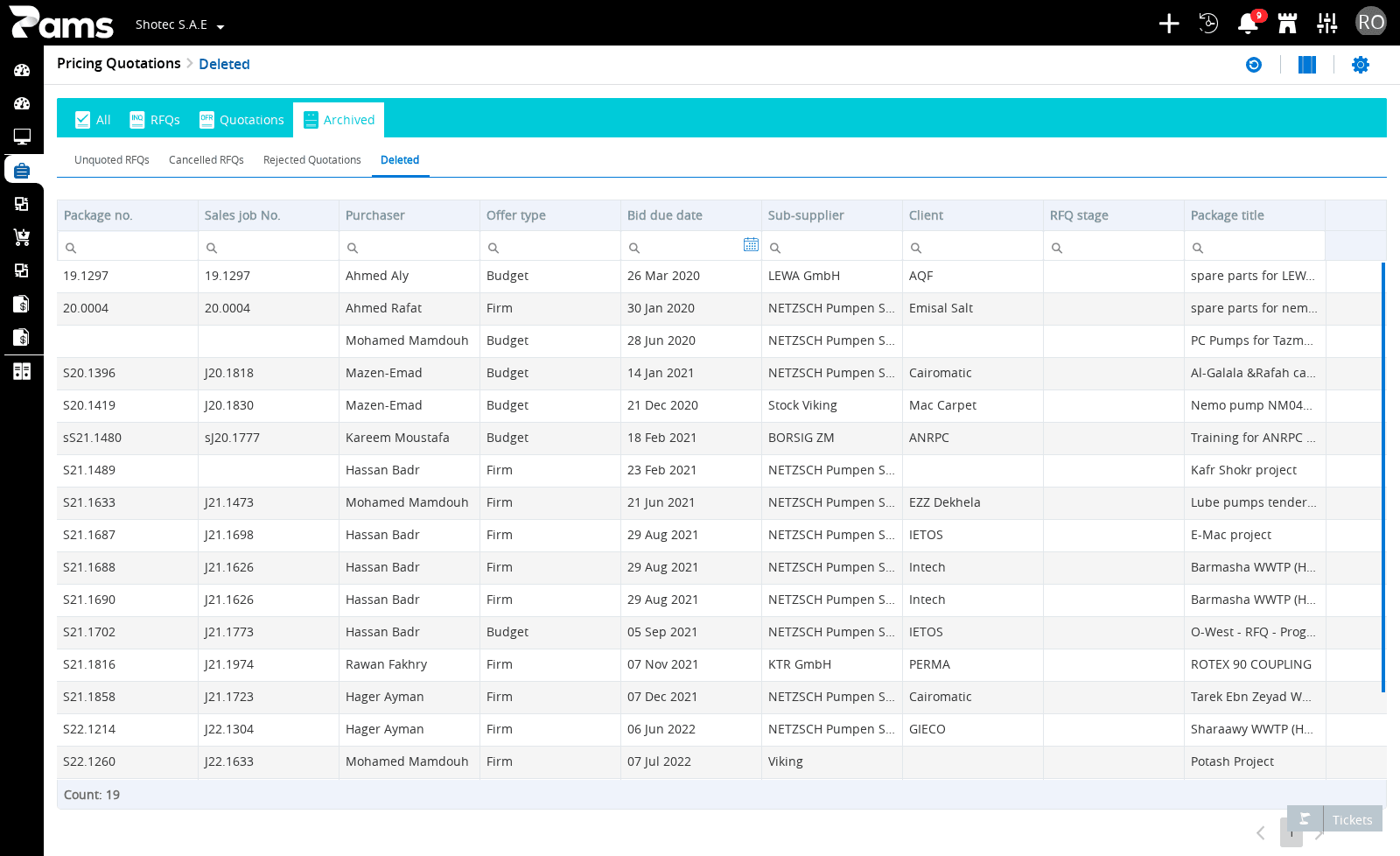Click the Pams logo

pyautogui.click(x=61, y=23)
